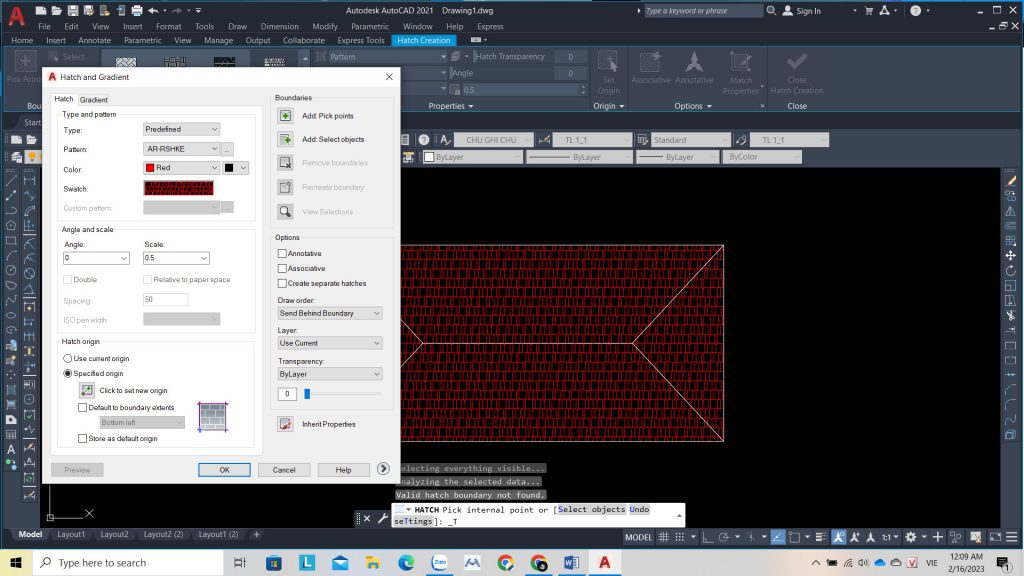This screenshot has width=1024, height=576.
Task: Enable the Create separate hatches checkbox
Action: (x=282, y=284)
